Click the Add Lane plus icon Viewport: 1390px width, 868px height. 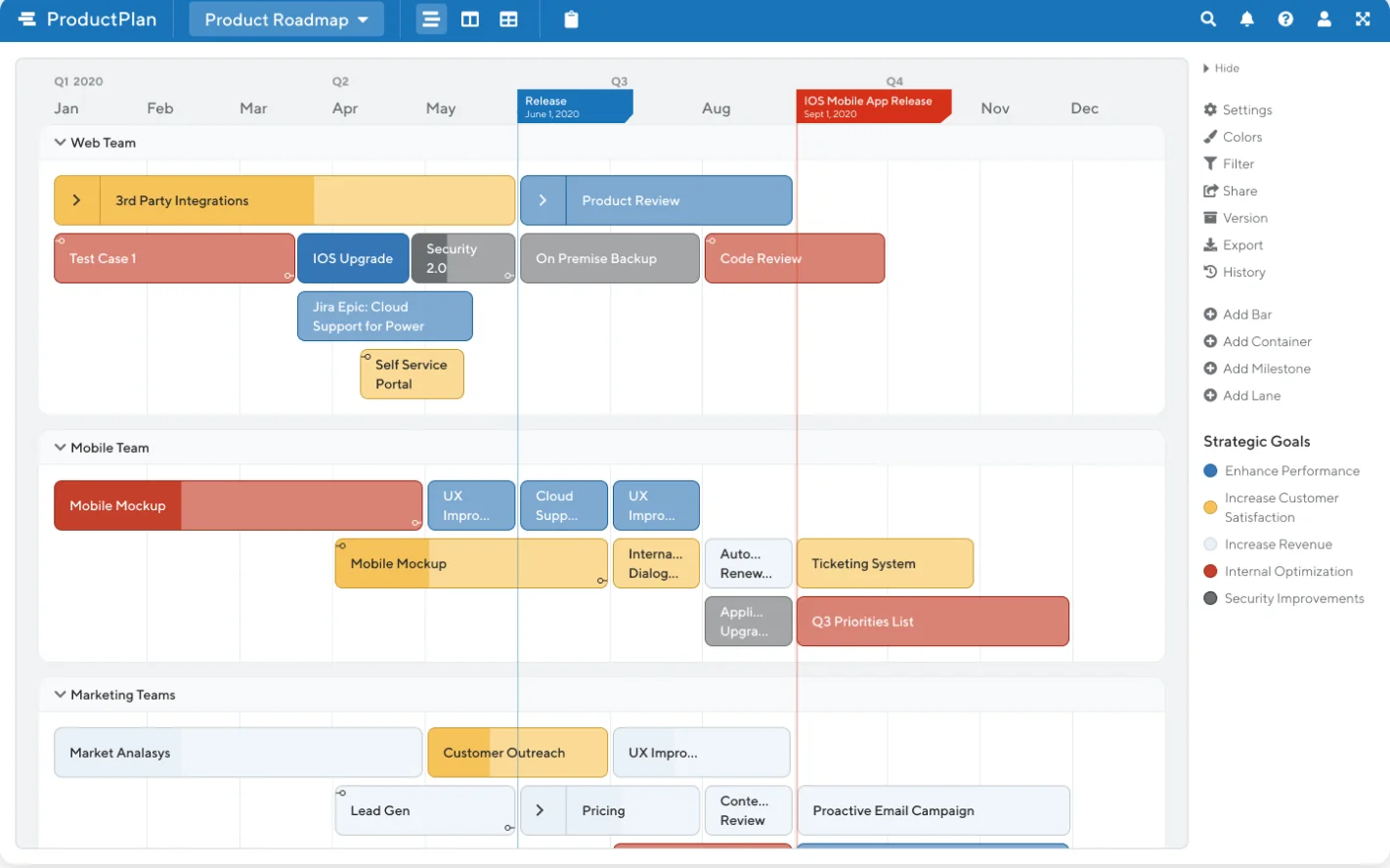[1210, 396]
